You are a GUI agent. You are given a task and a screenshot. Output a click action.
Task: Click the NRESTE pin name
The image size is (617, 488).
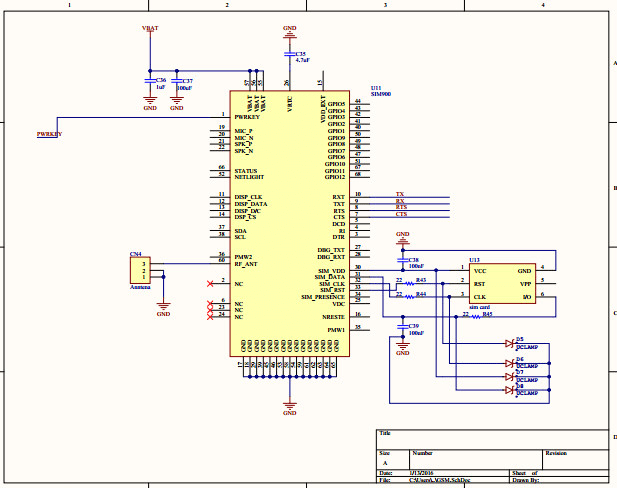(x=333, y=317)
